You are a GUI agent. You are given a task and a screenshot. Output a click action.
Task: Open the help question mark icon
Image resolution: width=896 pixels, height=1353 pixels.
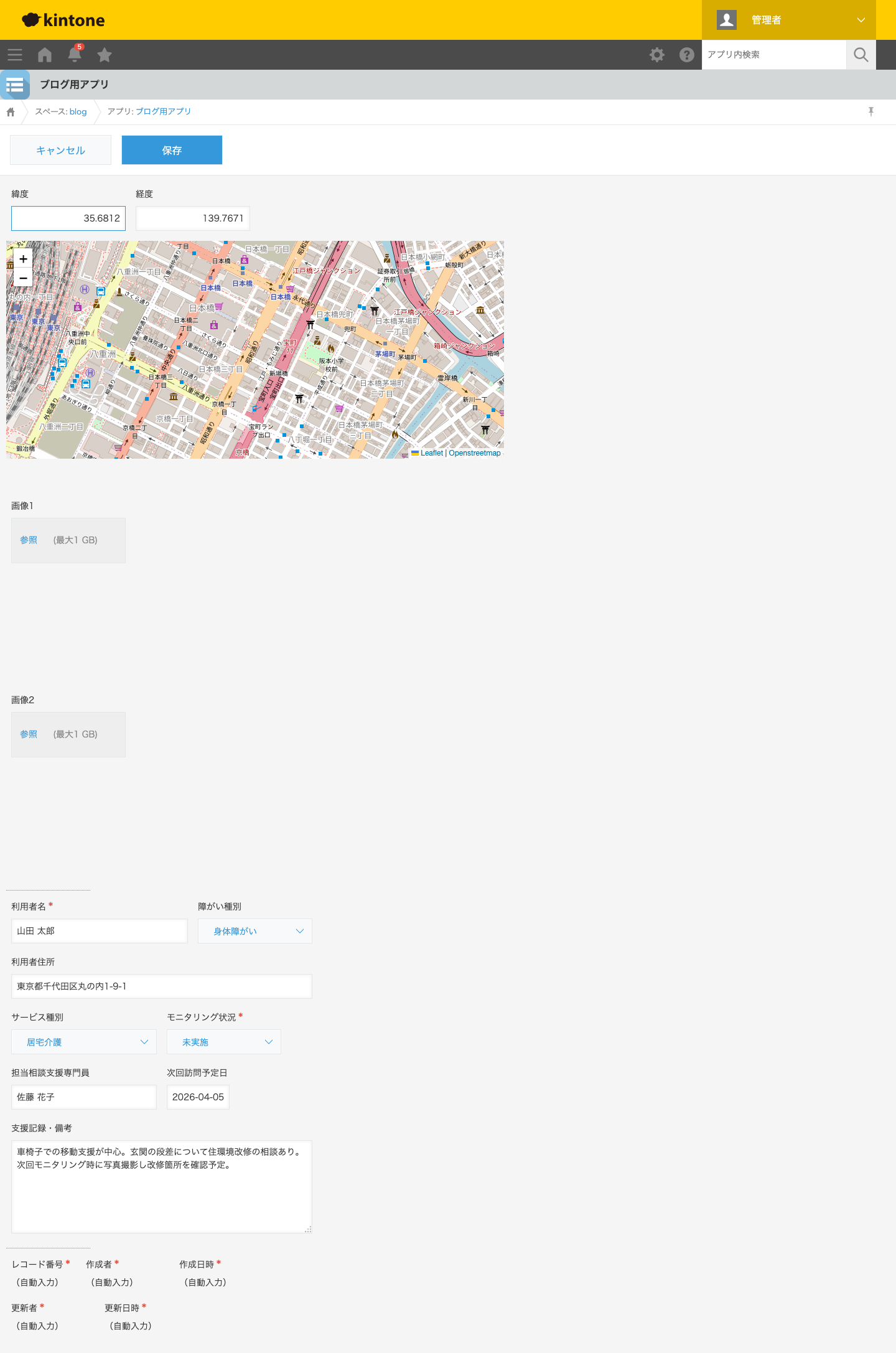pyautogui.click(x=687, y=55)
